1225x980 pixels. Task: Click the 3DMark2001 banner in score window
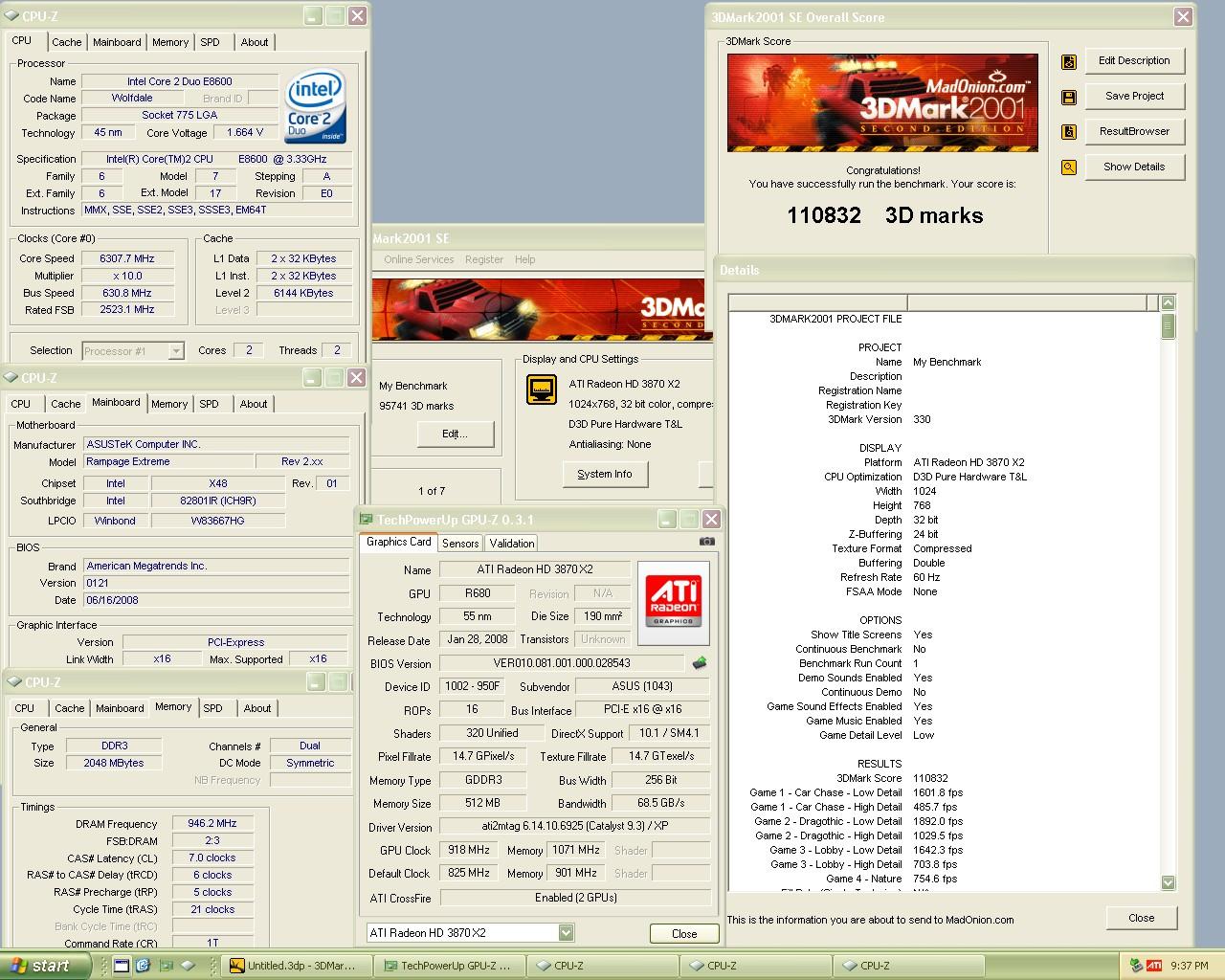[882, 102]
